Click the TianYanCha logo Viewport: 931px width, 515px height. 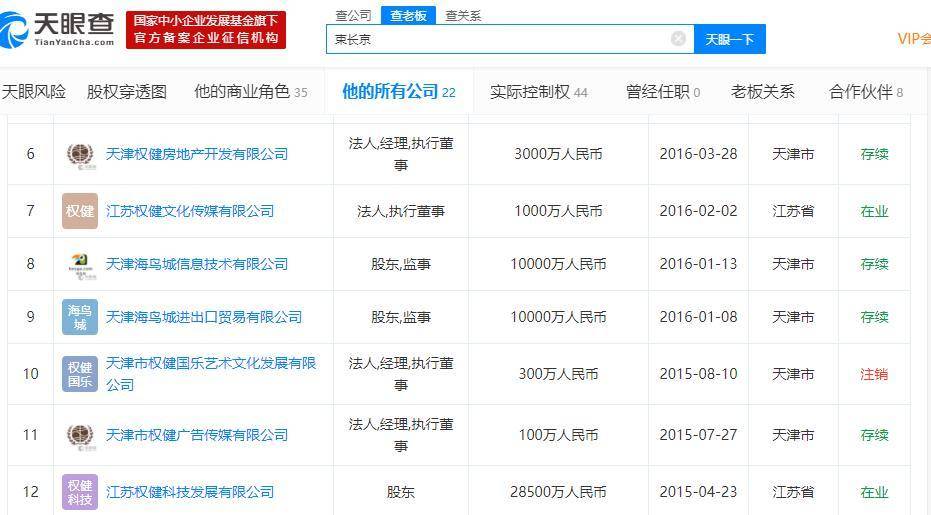tap(57, 29)
